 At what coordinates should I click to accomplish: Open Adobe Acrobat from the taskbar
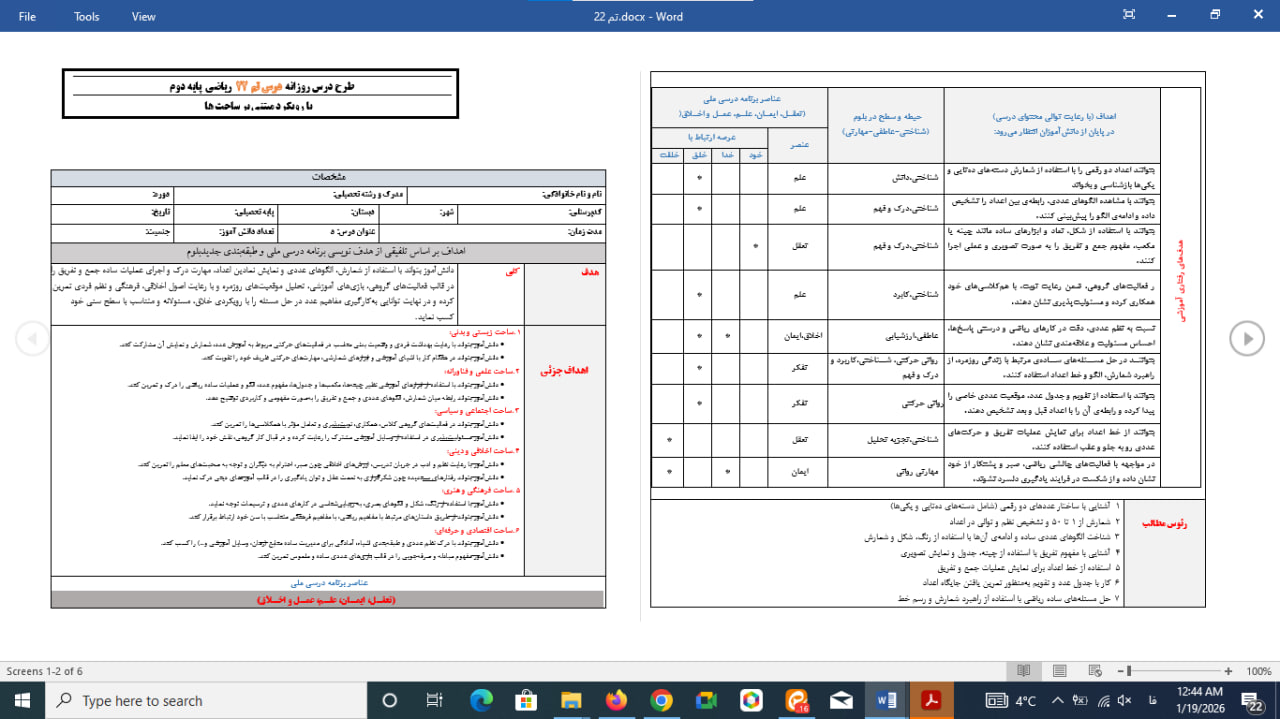click(x=931, y=700)
